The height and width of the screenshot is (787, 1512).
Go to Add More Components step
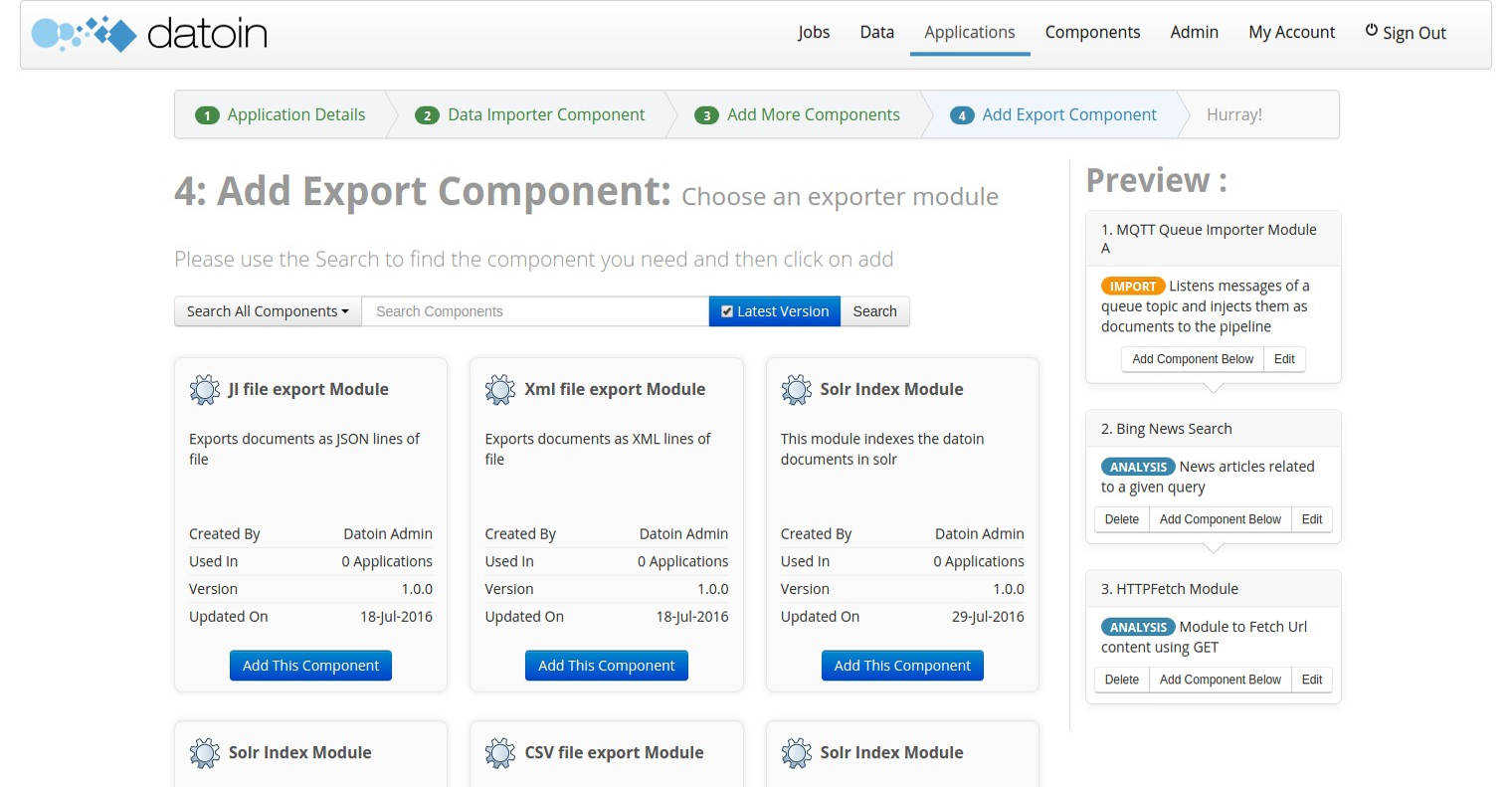tap(814, 114)
